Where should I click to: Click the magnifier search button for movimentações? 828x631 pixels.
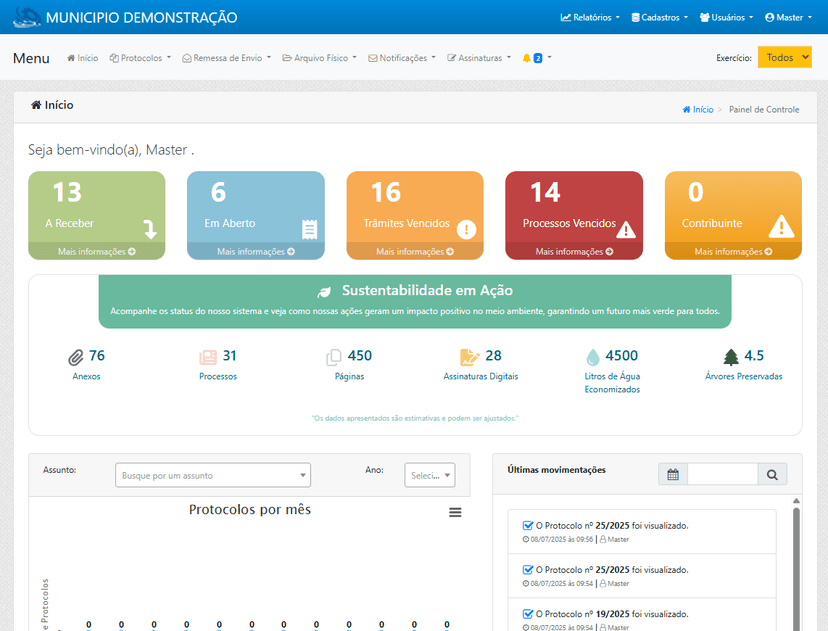click(772, 474)
